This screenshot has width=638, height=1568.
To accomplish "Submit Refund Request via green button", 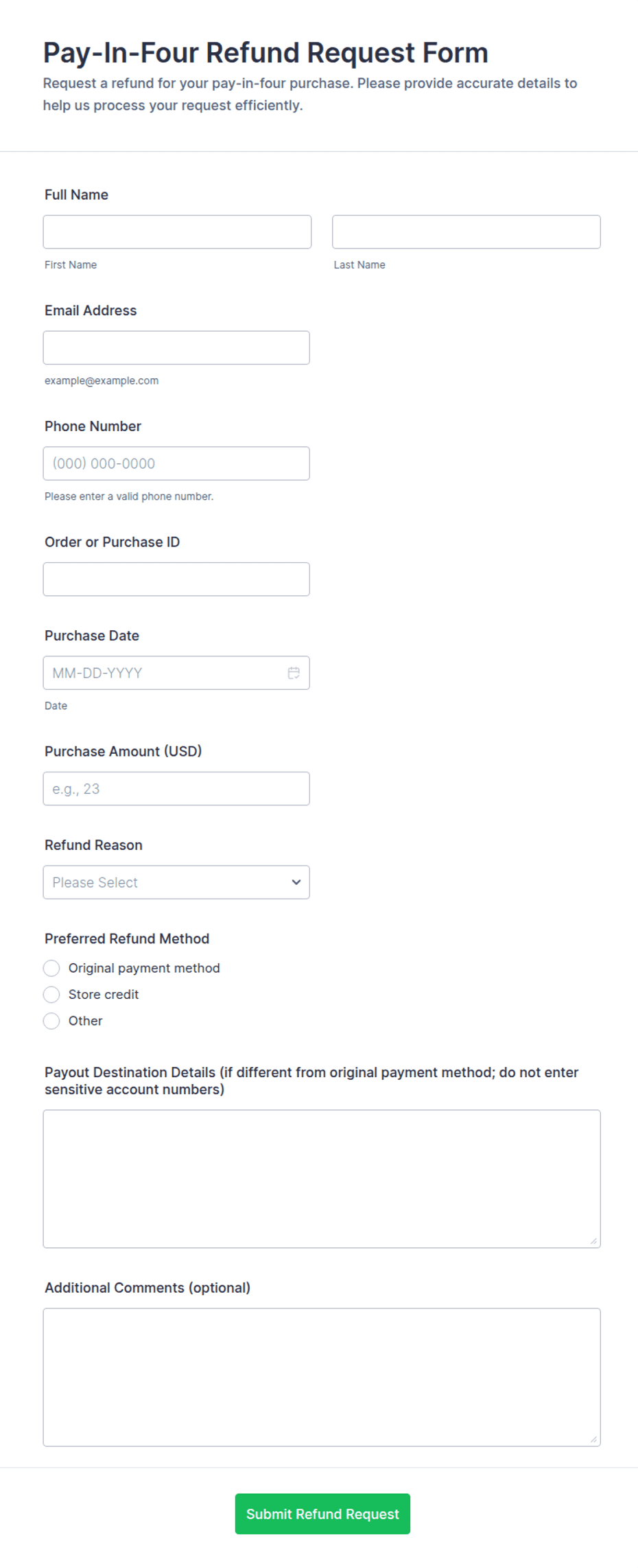I will [x=322, y=1514].
